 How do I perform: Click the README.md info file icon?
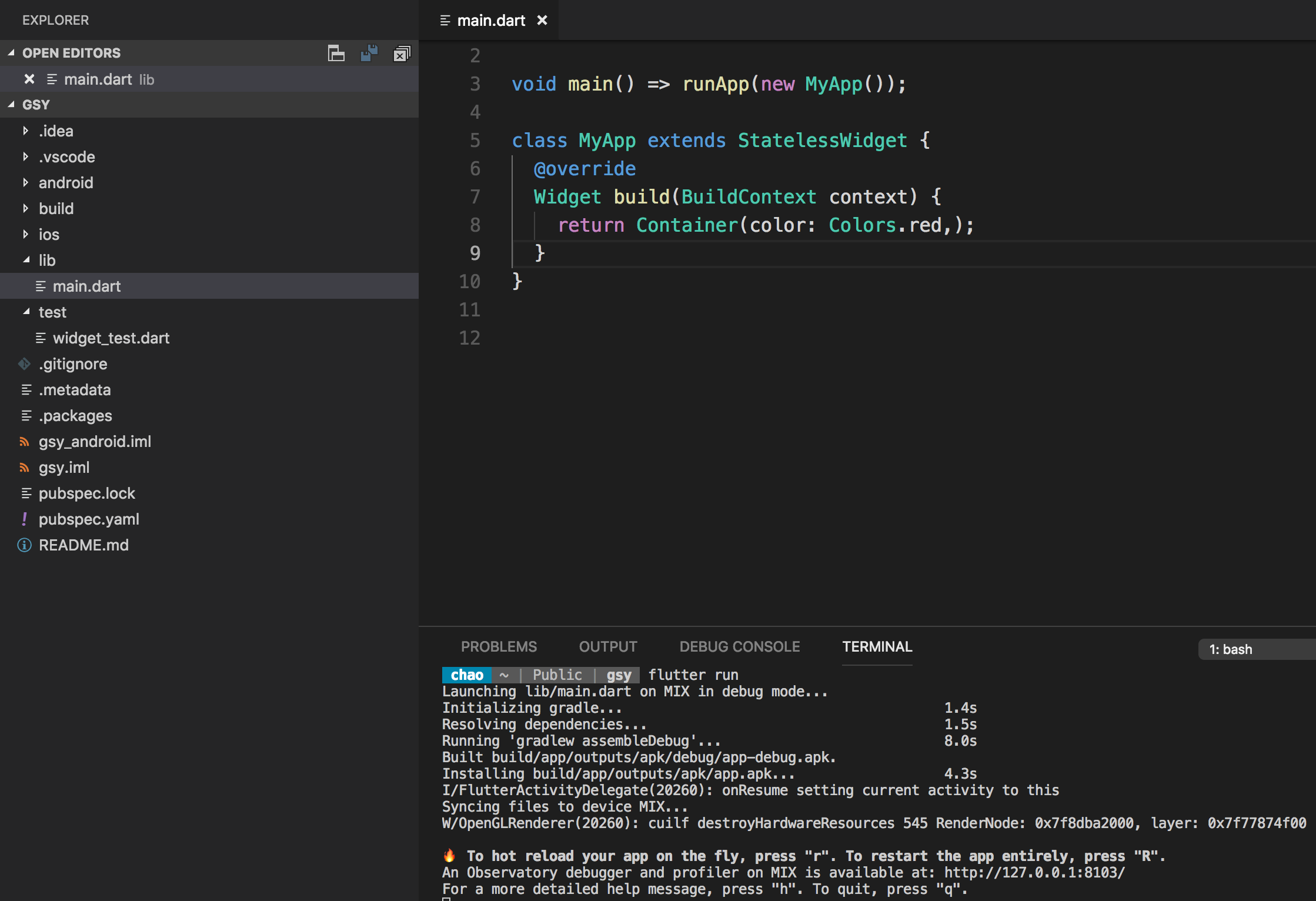[25, 545]
